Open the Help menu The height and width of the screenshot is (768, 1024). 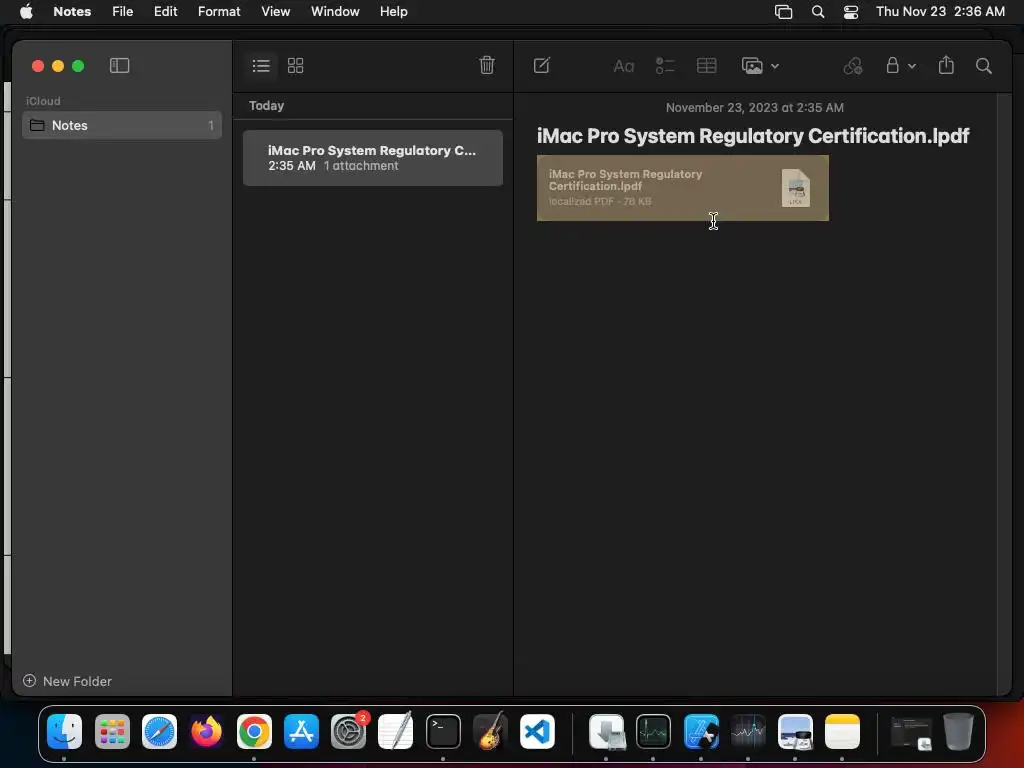pos(394,11)
